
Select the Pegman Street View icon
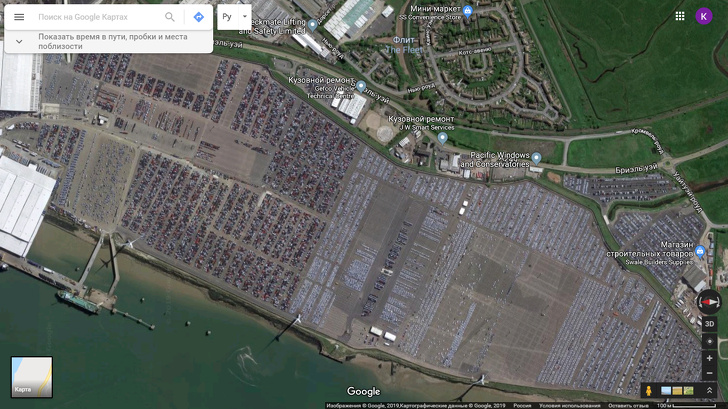649,391
